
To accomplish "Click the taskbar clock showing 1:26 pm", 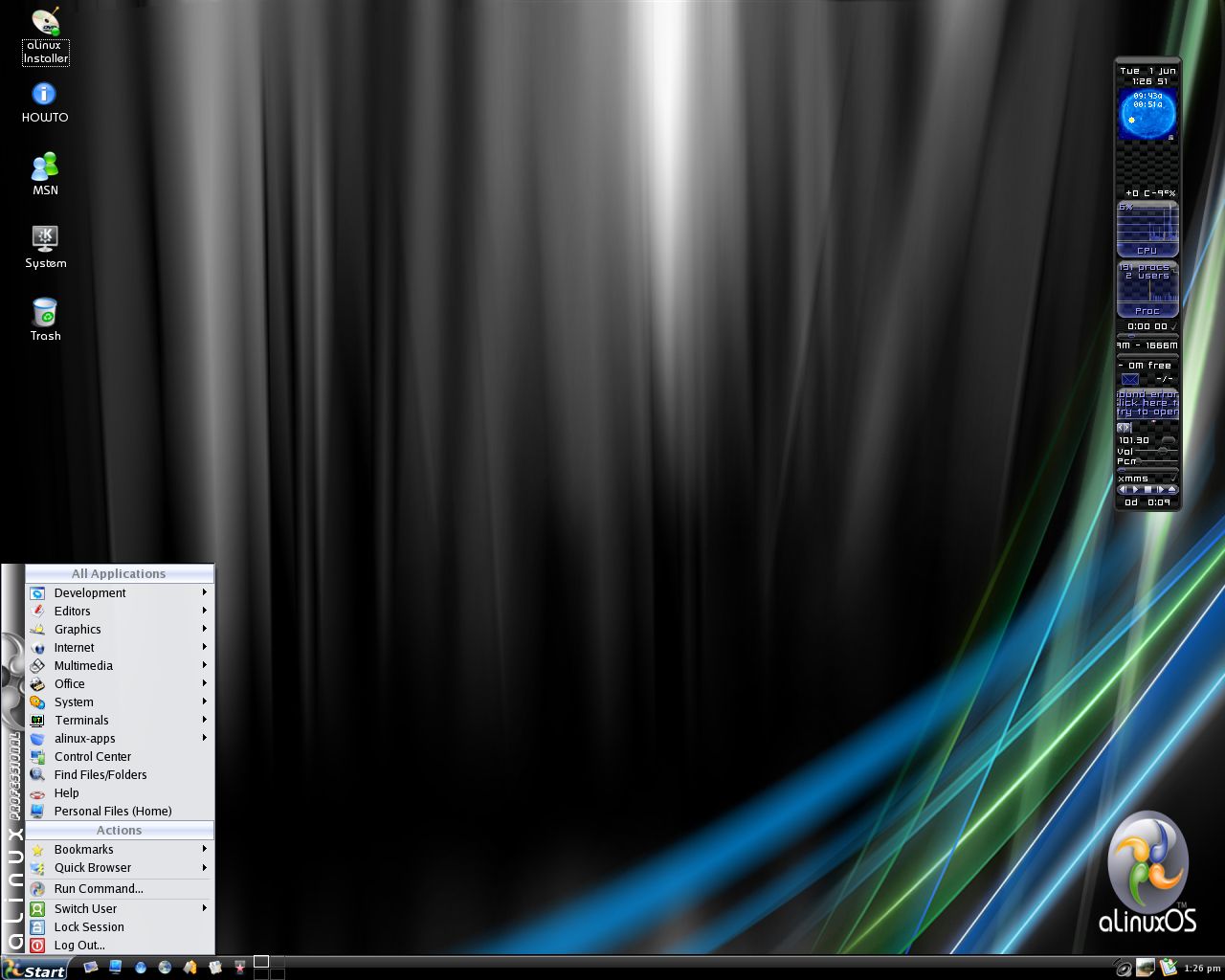I will point(1202,969).
